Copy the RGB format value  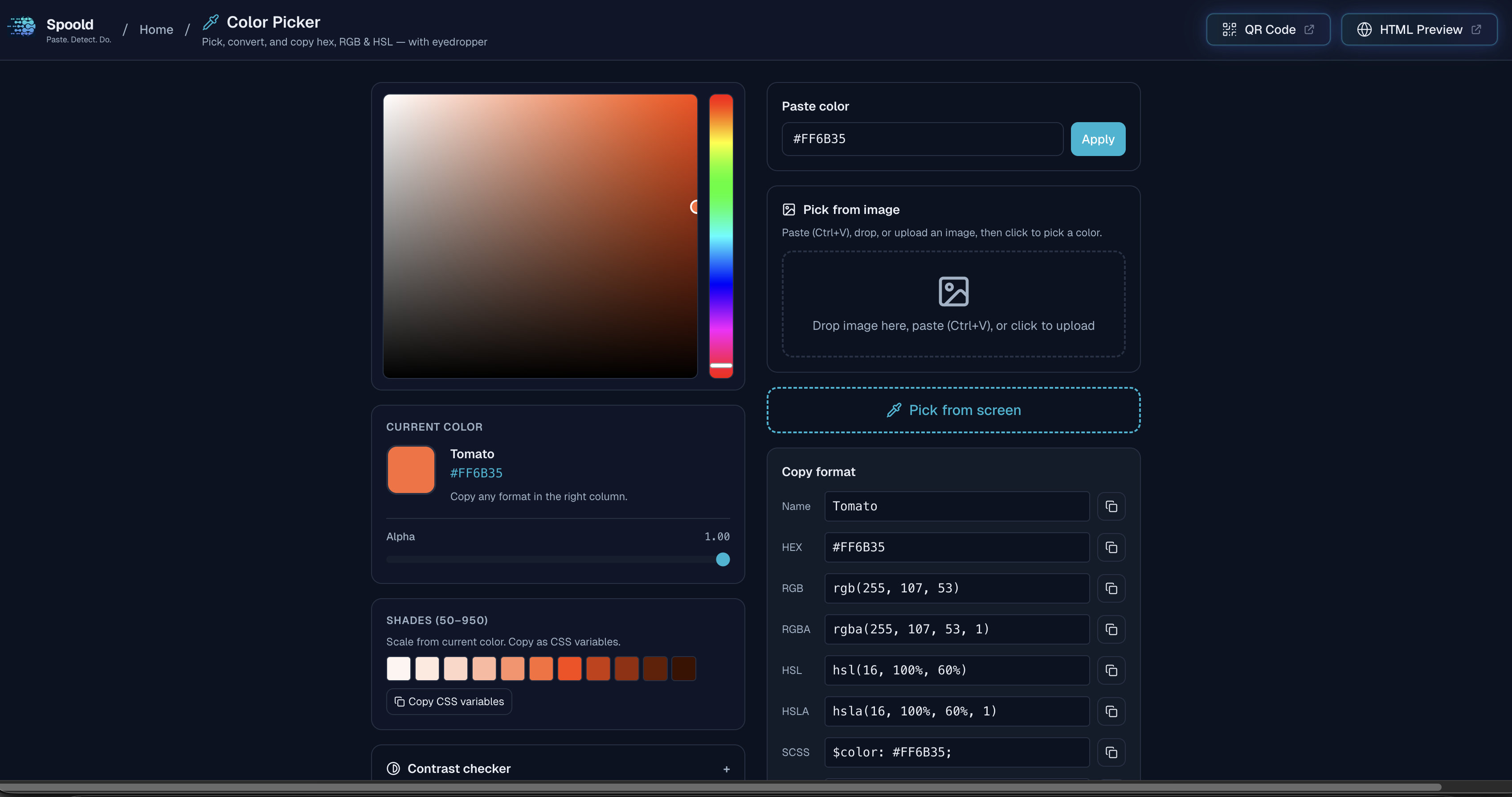(x=1111, y=588)
